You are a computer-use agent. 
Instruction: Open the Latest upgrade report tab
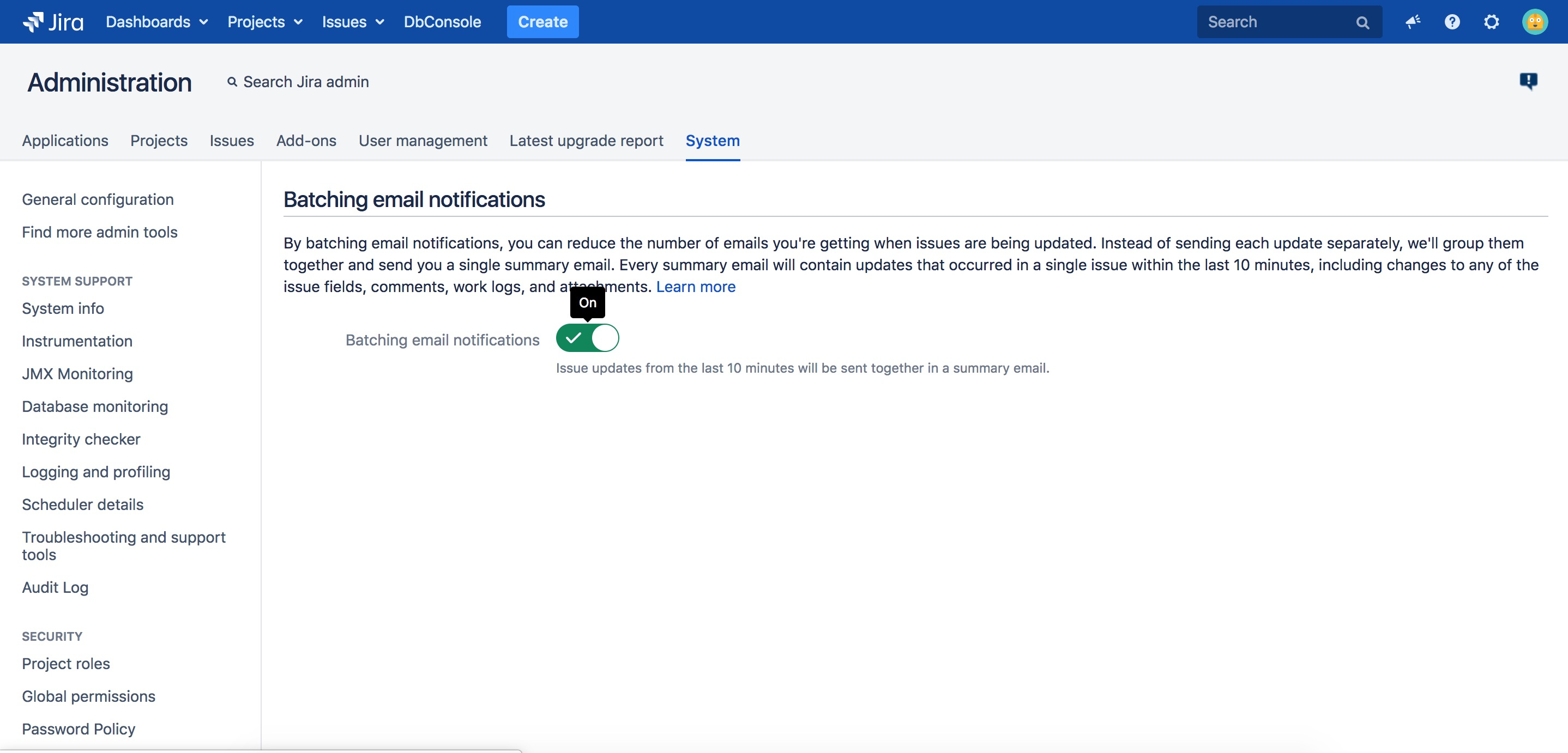[586, 141]
